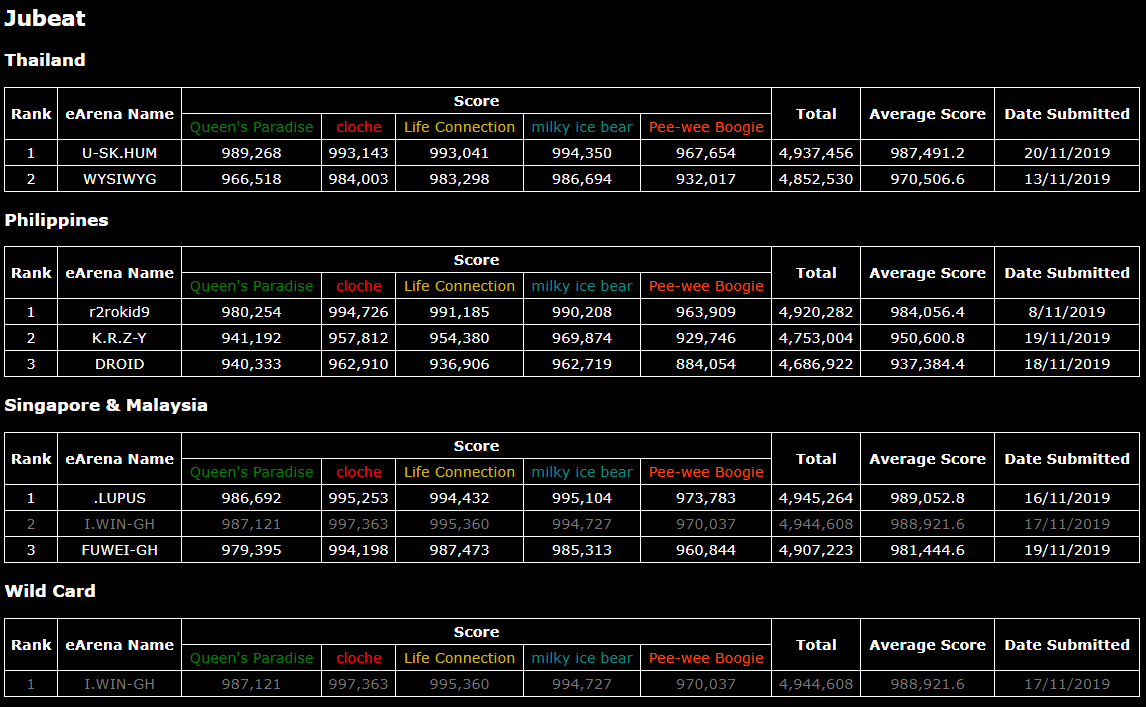The width and height of the screenshot is (1146, 707).
Task: Select the Singapore & Malaysia heading
Action: tap(106, 405)
